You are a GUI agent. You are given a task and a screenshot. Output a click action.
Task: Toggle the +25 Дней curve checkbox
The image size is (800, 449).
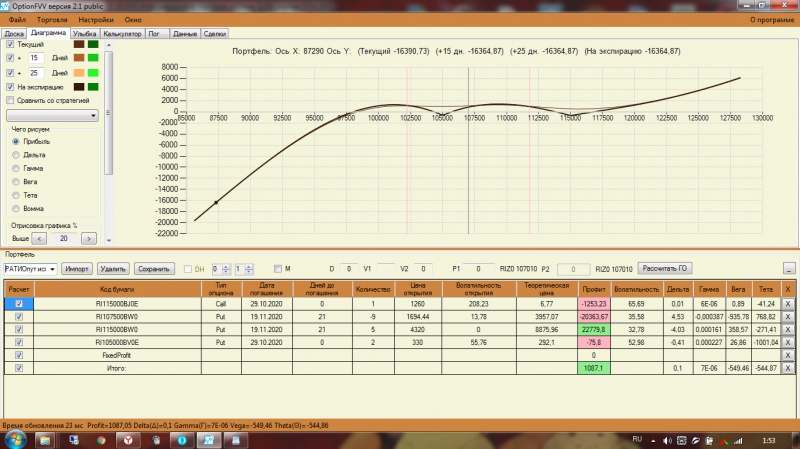(10, 73)
